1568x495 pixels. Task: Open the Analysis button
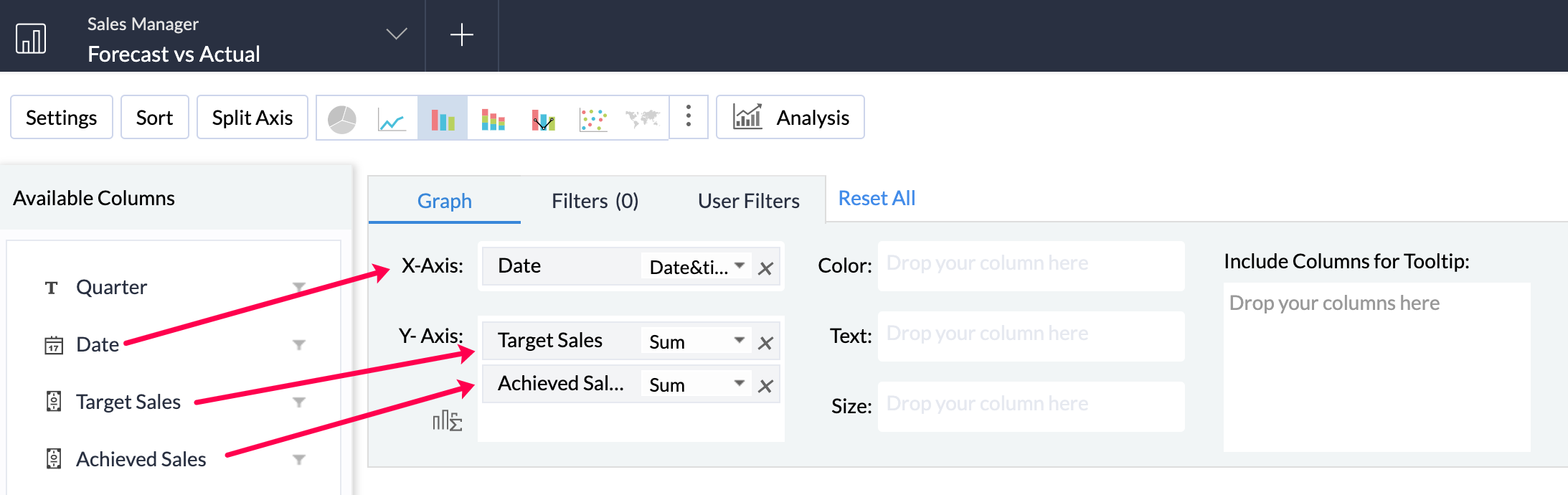tap(790, 117)
